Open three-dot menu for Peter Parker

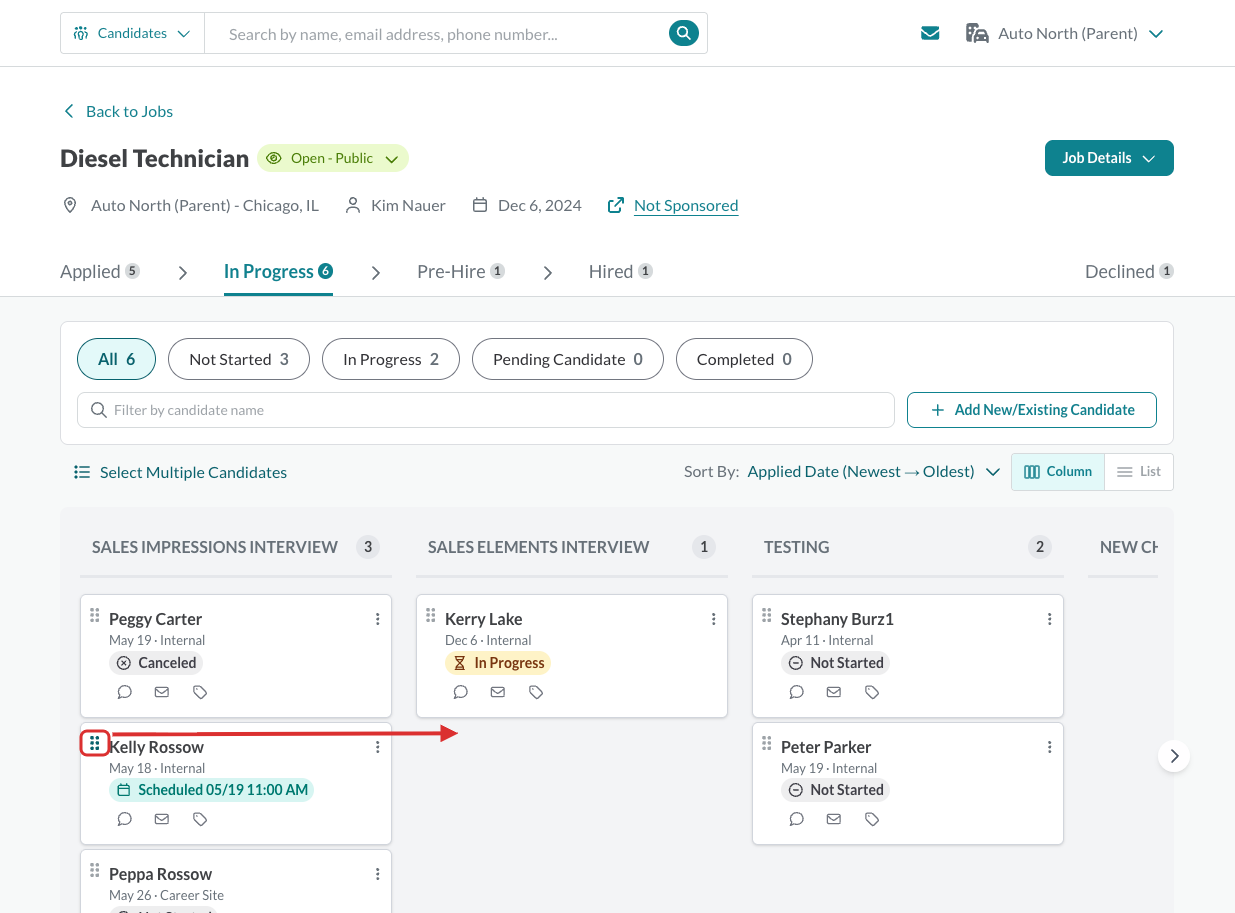pyautogui.click(x=1050, y=747)
